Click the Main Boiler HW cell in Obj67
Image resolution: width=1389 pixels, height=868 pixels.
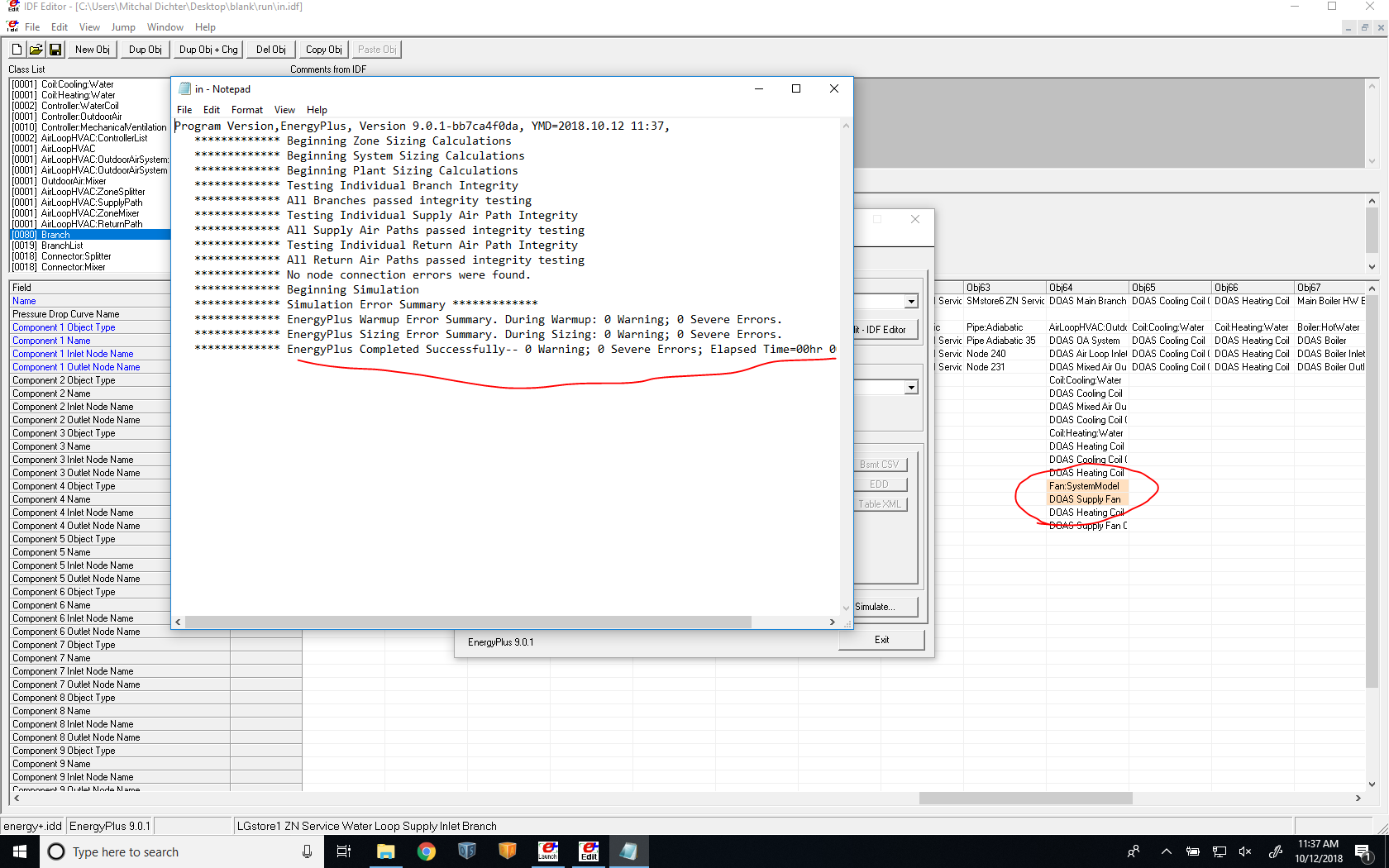click(1330, 301)
